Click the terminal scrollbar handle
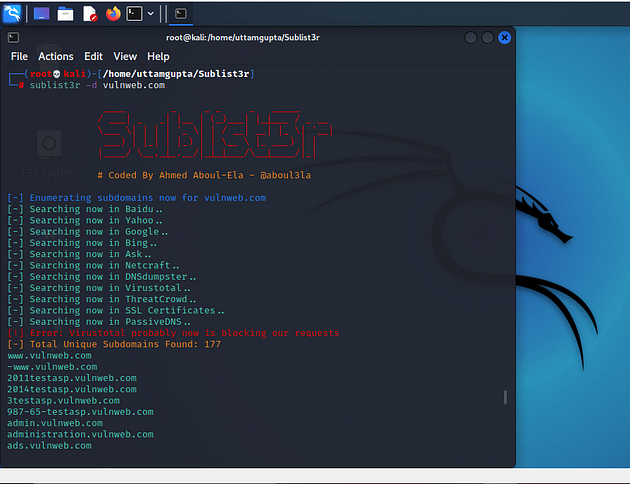Image resolution: width=630 pixels, height=484 pixels. (505, 397)
